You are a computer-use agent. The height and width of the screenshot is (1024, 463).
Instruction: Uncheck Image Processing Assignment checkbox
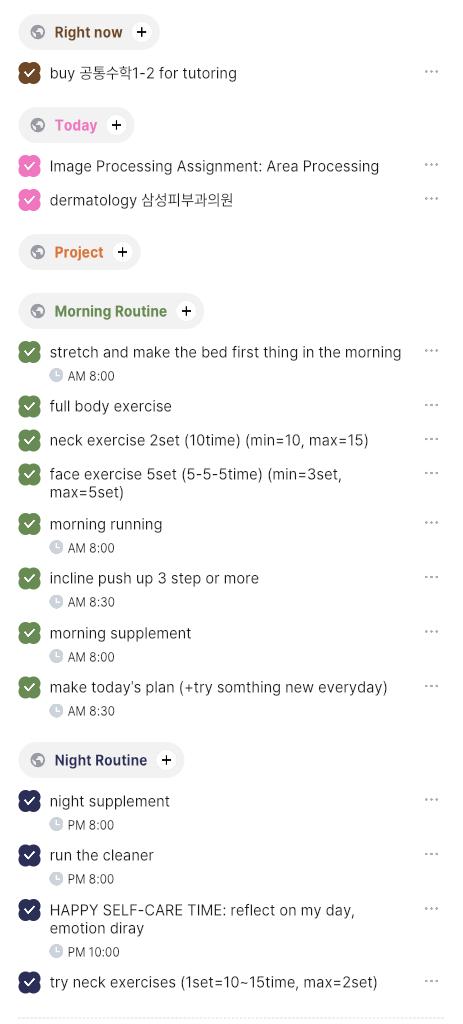pos(29,166)
